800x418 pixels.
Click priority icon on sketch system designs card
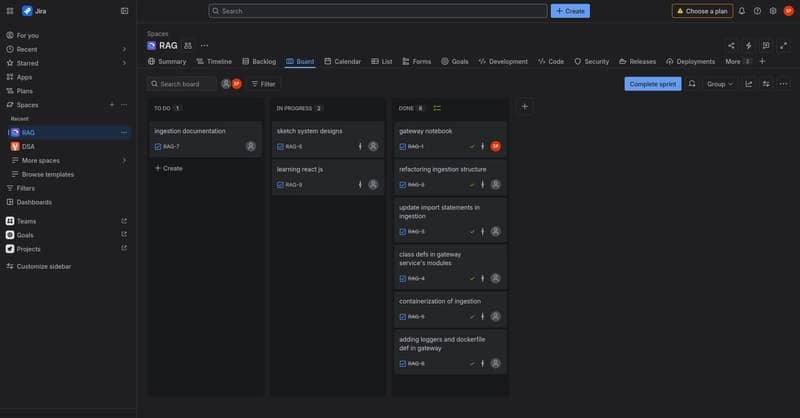[360, 146]
